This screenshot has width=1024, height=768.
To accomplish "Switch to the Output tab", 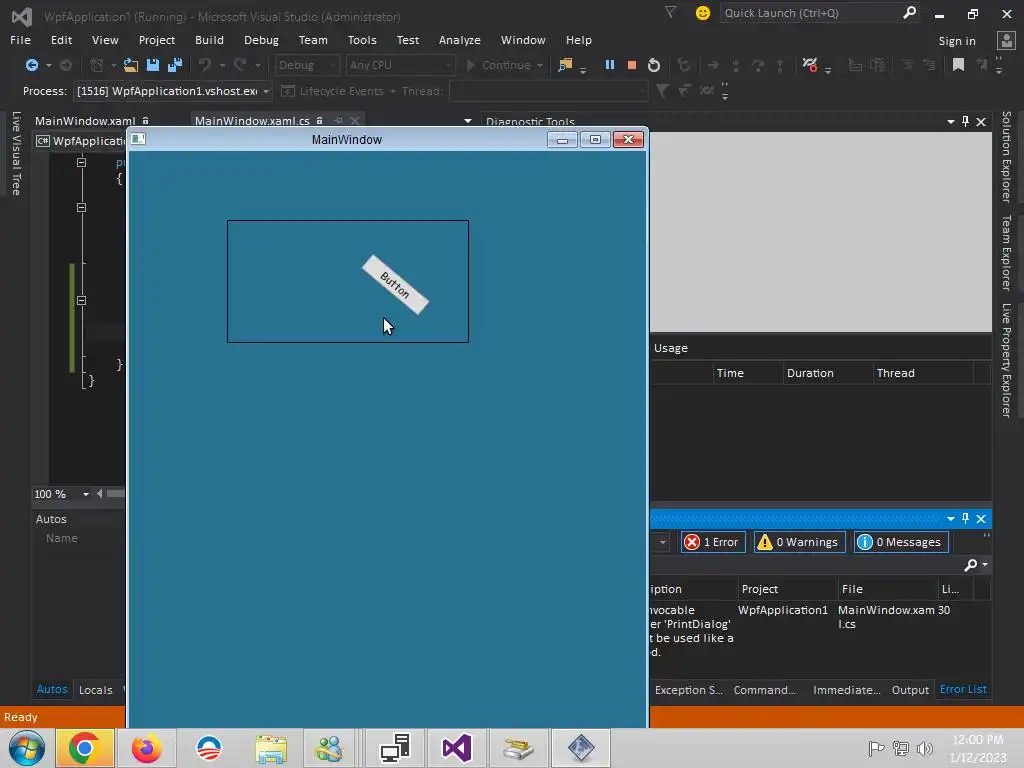I will (910, 690).
